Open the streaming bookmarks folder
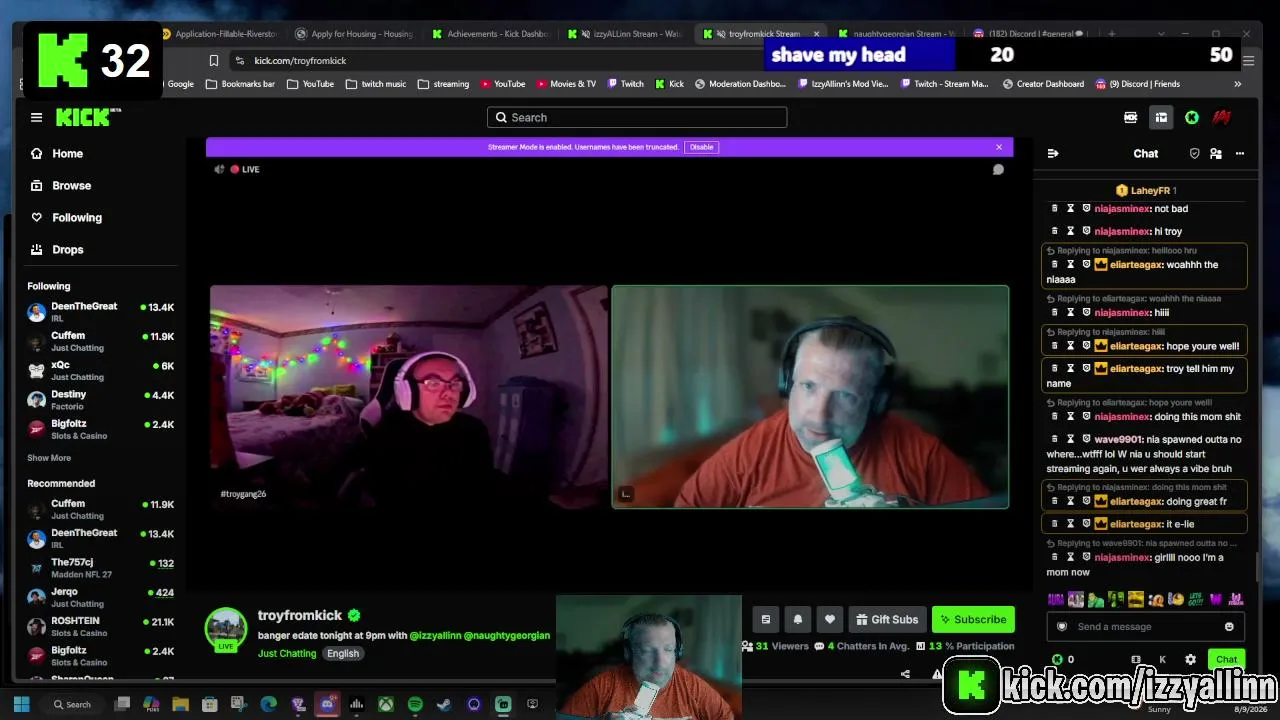This screenshot has height=720, width=1280. pyautogui.click(x=444, y=84)
